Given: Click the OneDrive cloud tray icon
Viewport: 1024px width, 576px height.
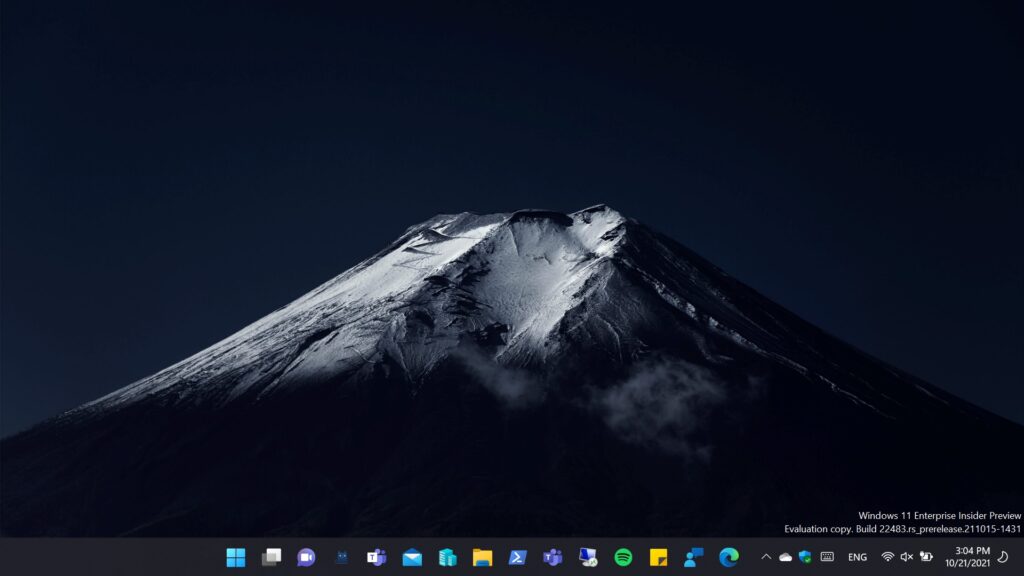Looking at the screenshot, I should [x=785, y=557].
